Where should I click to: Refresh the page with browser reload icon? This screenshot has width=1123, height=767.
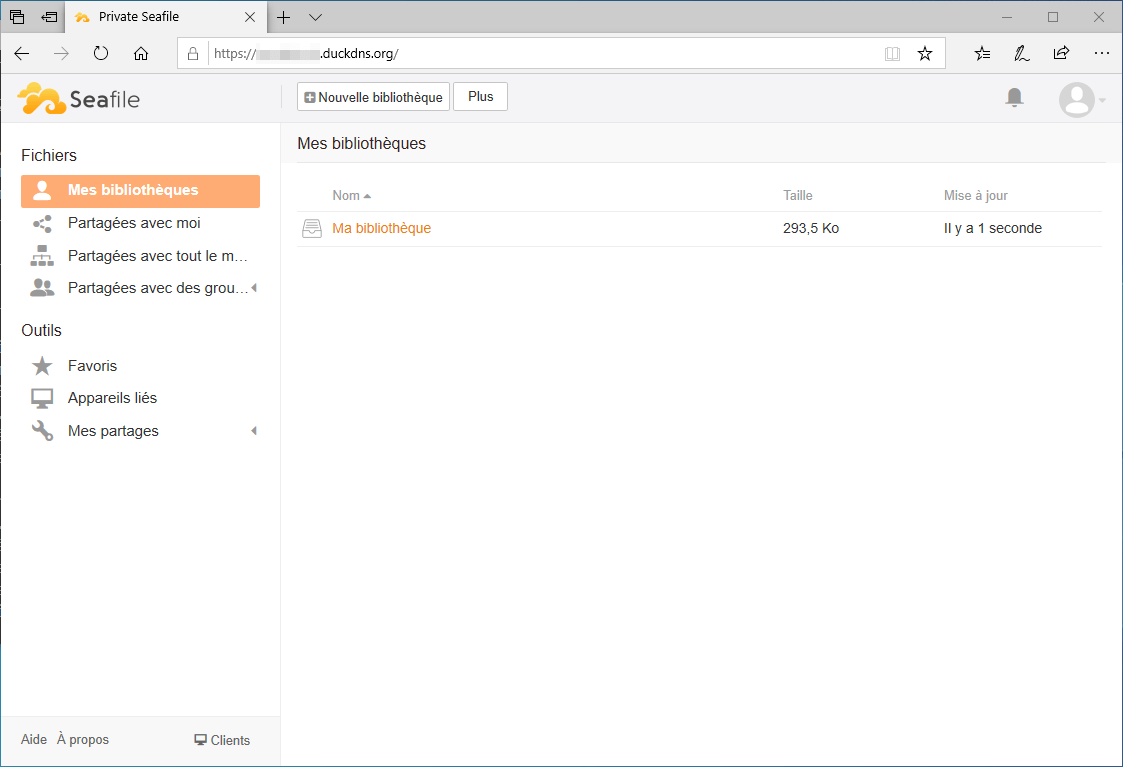101,53
